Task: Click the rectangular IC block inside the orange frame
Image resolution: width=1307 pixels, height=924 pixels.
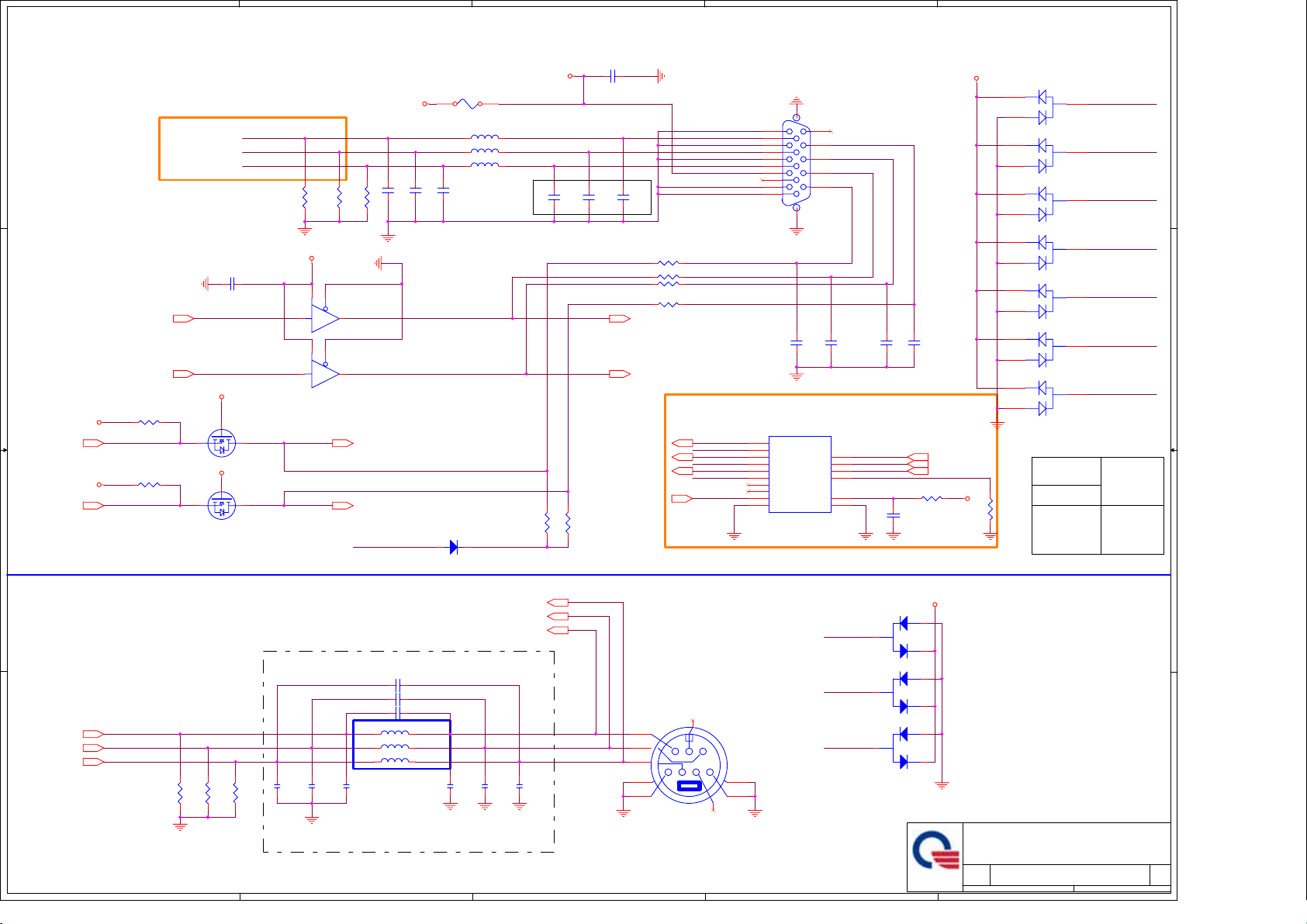Action: click(800, 474)
